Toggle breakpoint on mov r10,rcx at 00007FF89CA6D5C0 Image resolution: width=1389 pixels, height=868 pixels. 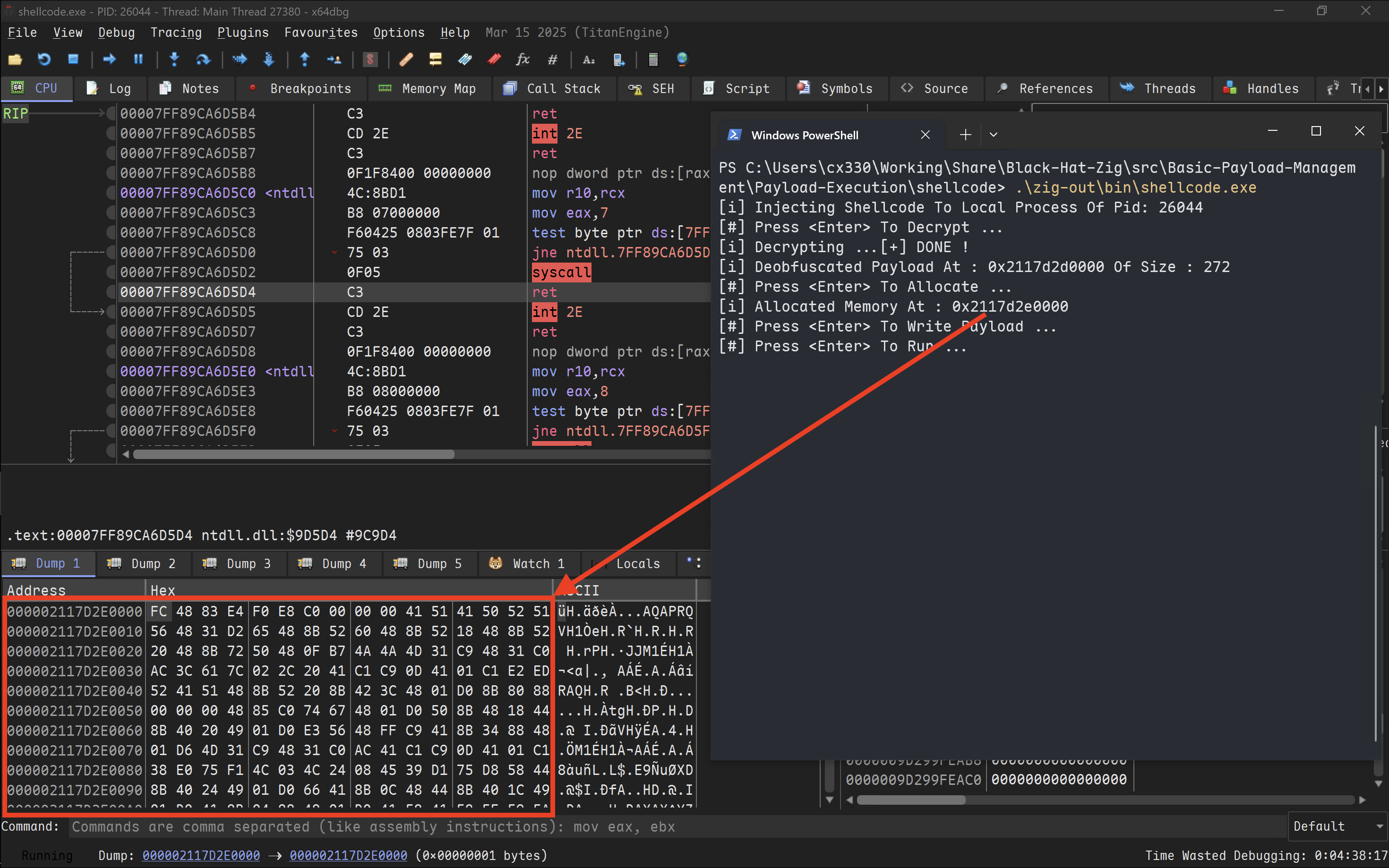pyautogui.click(x=111, y=193)
